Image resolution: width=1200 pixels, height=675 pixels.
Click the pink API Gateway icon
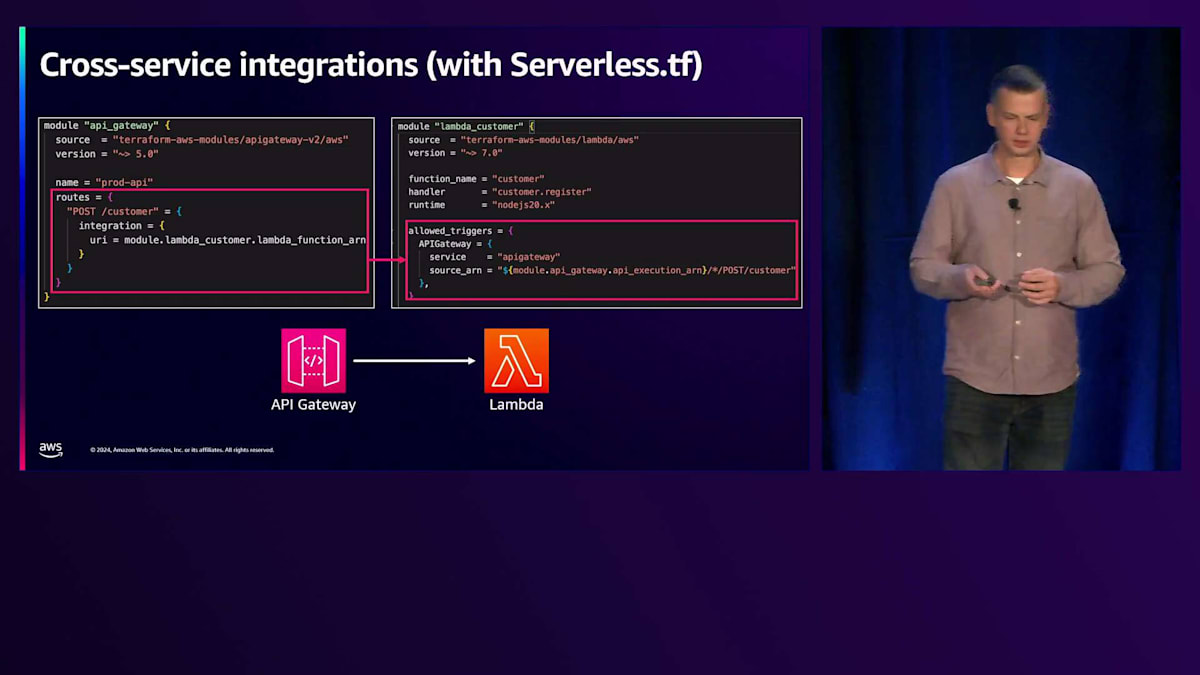(x=313, y=360)
